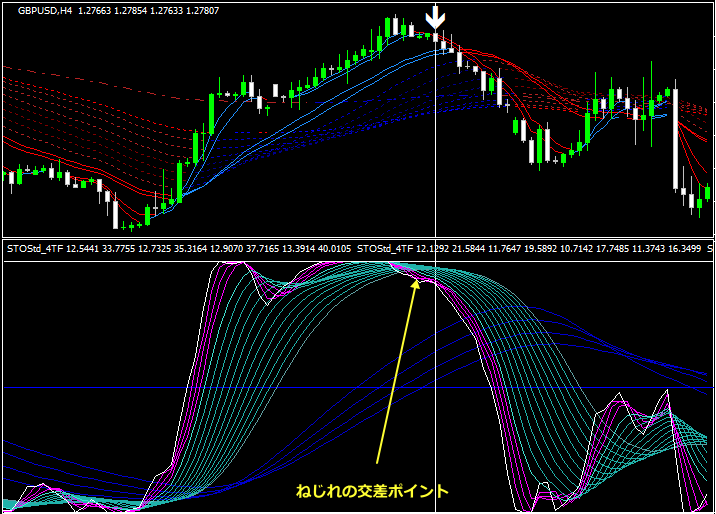Select the highest white candle at the peak
716x514 pixels.
tap(395, 26)
